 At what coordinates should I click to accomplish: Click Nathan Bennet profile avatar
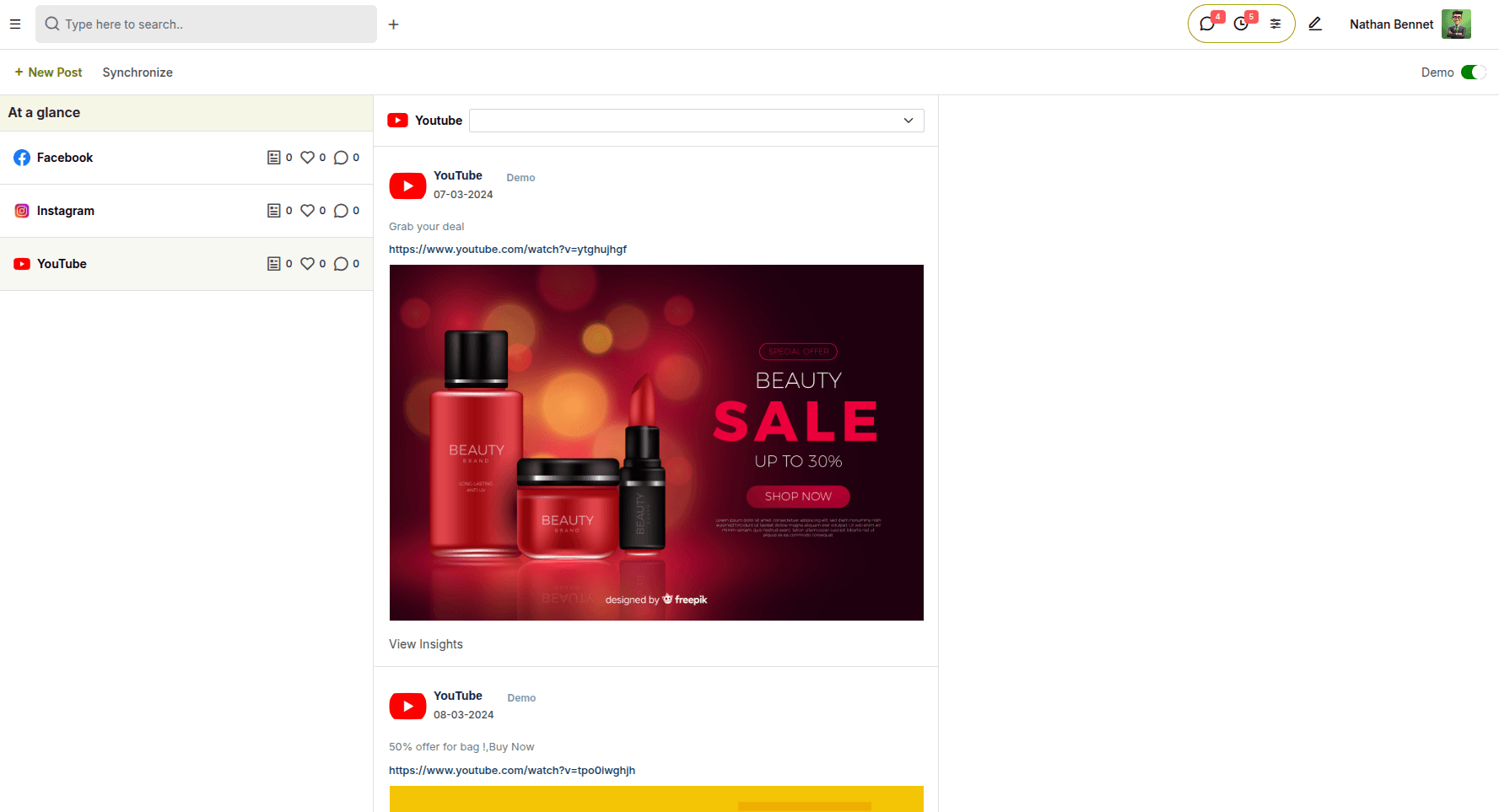click(x=1456, y=24)
